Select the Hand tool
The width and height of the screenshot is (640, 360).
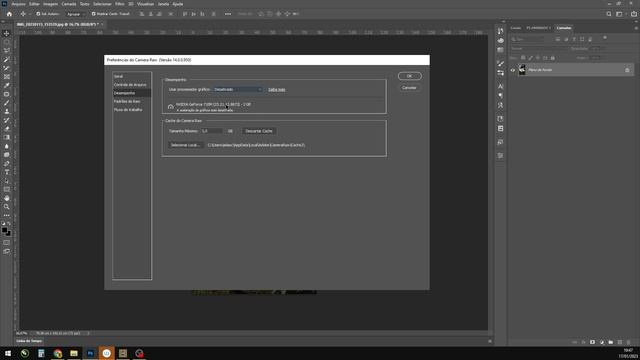(x=7, y=198)
